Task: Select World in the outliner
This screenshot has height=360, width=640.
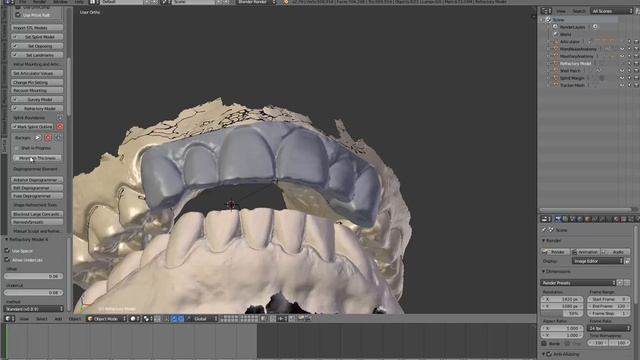Action: [x=565, y=34]
